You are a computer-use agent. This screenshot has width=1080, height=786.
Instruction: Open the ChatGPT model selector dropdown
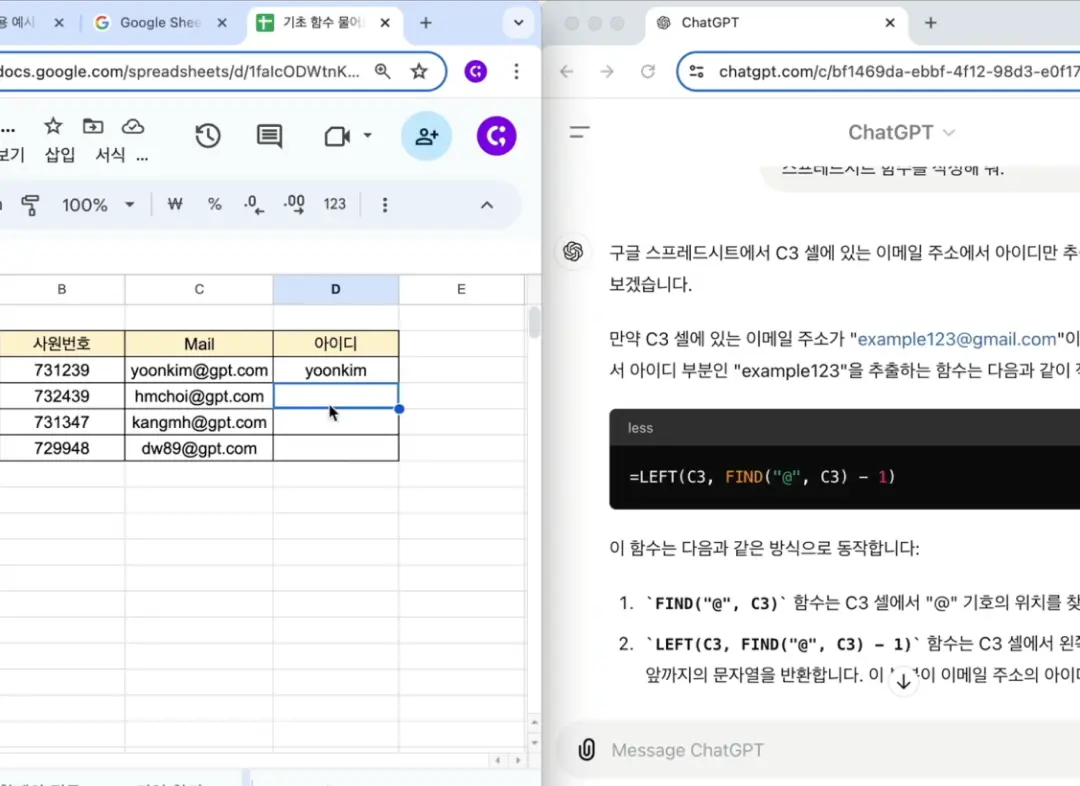click(x=901, y=131)
